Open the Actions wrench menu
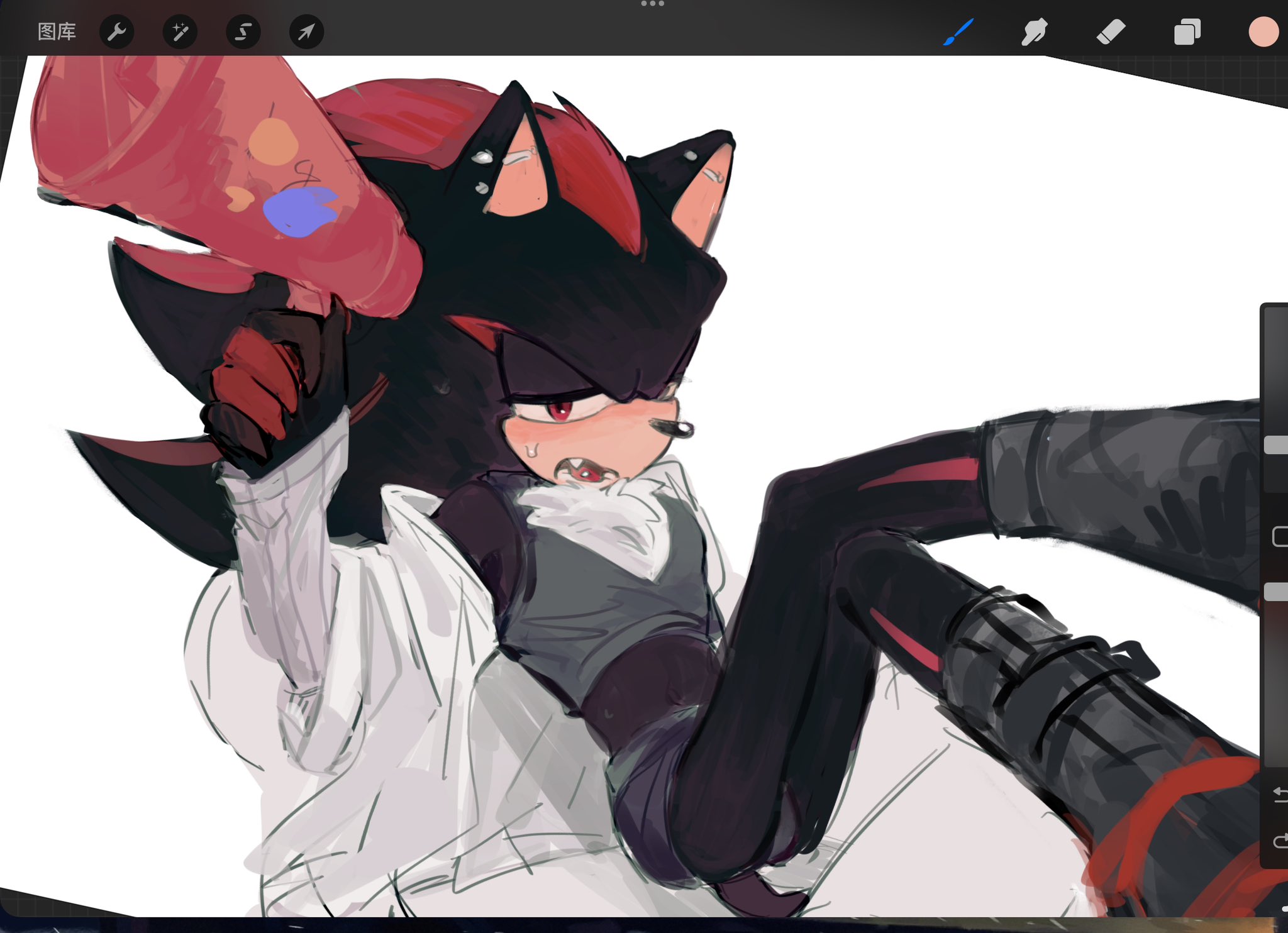1288x933 pixels. (117, 31)
